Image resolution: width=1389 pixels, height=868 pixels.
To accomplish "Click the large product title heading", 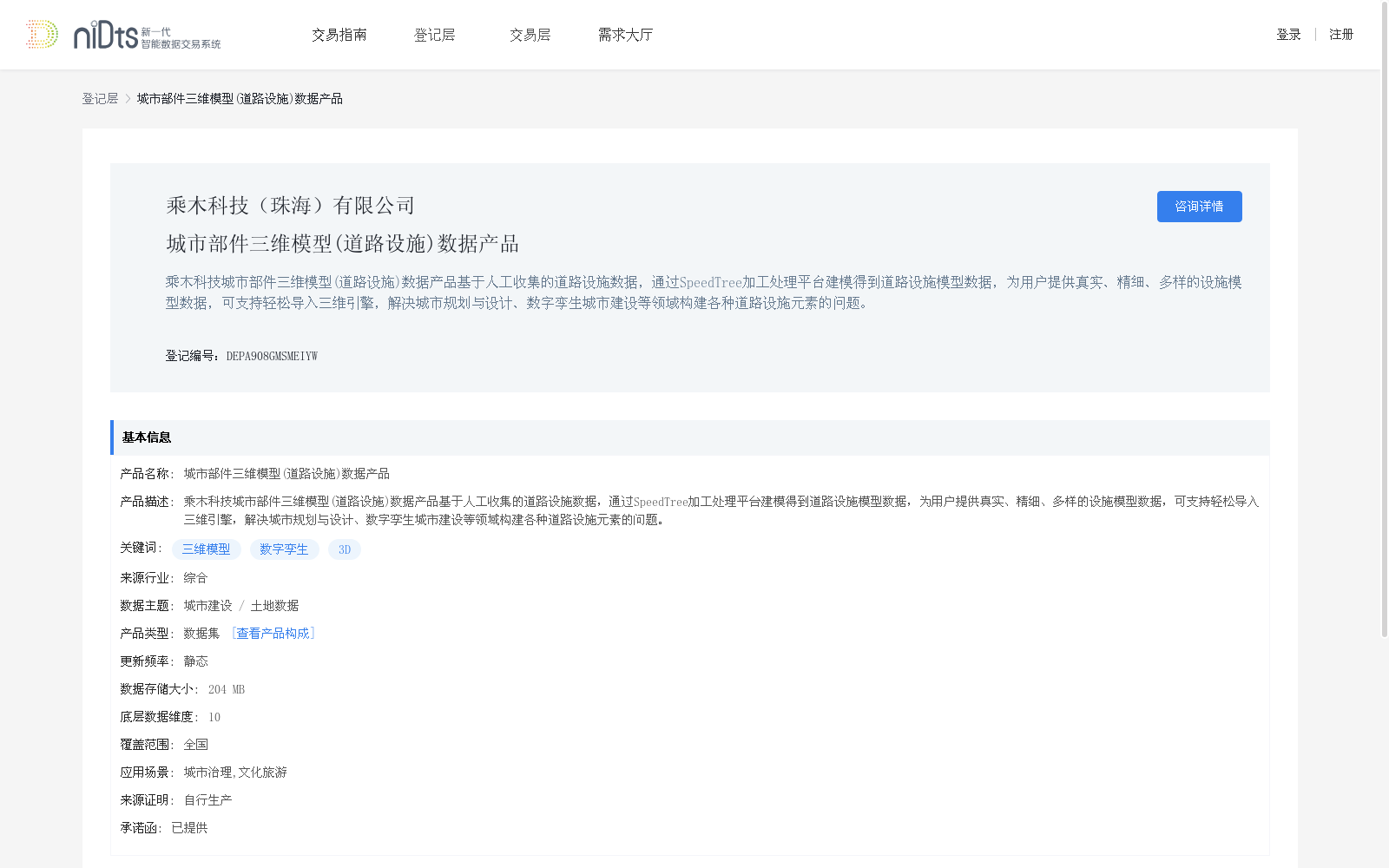I will (342, 244).
